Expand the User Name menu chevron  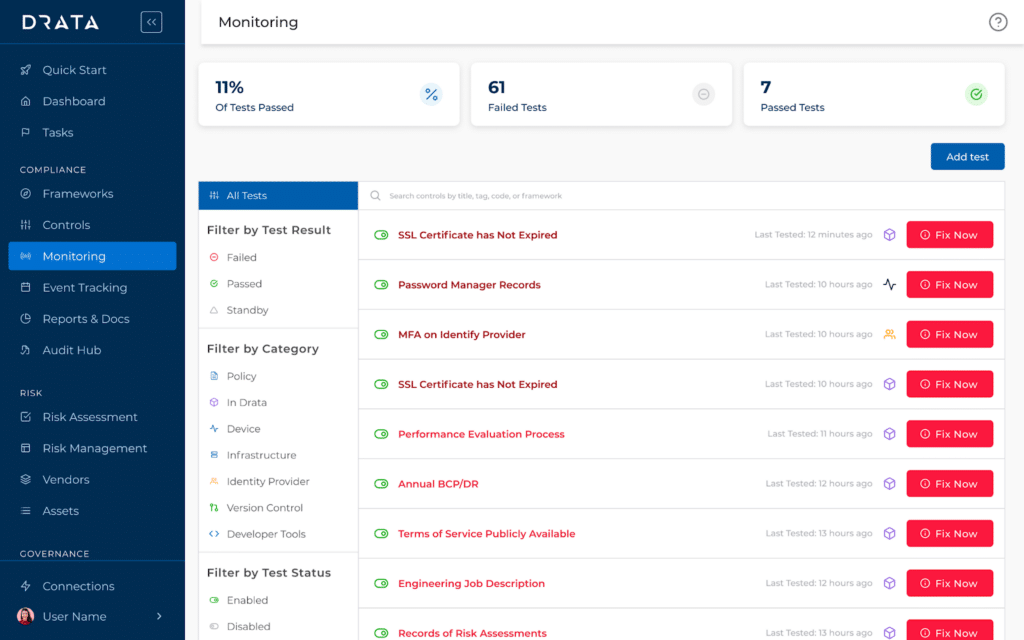pyautogui.click(x=159, y=617)
